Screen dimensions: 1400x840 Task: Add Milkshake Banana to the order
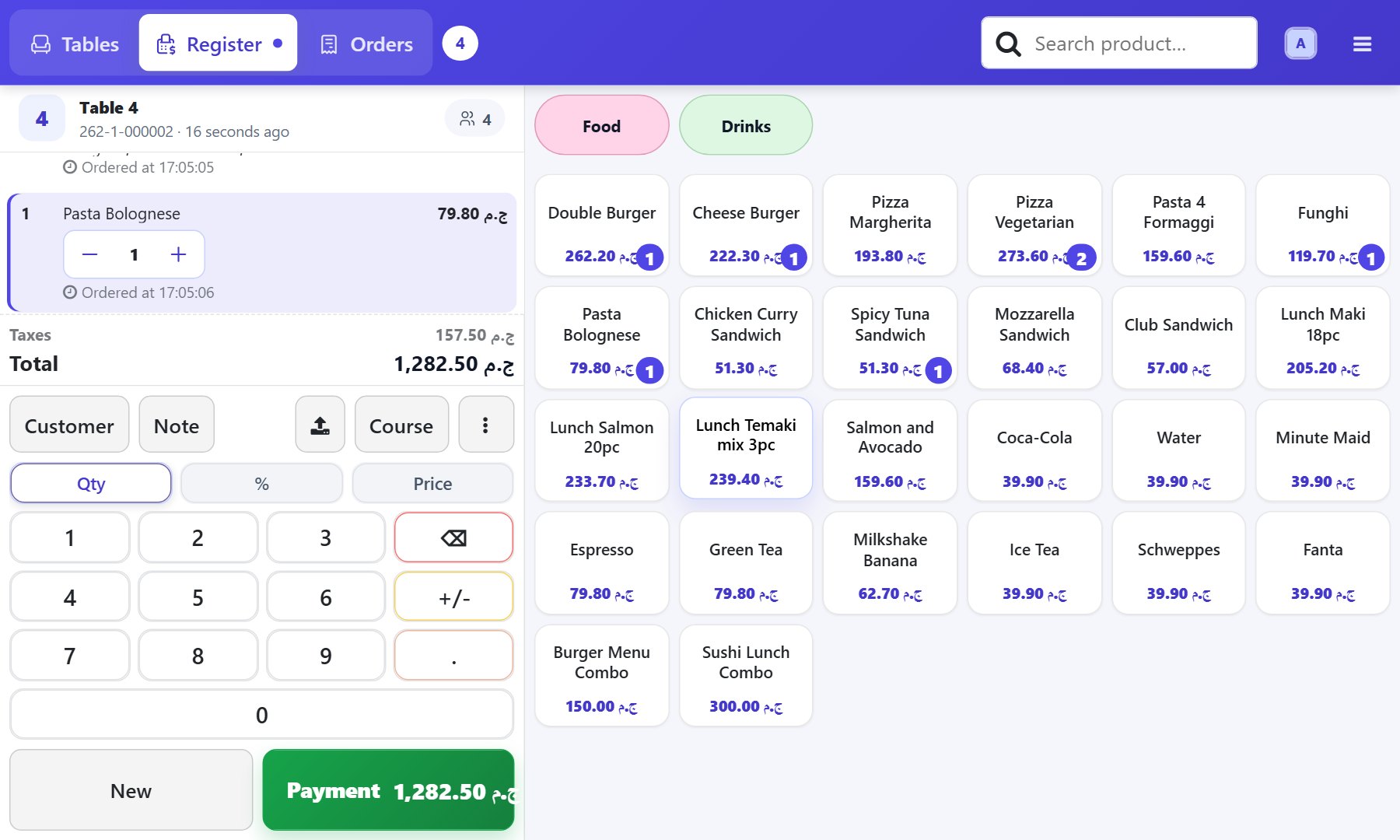[890, 563]
